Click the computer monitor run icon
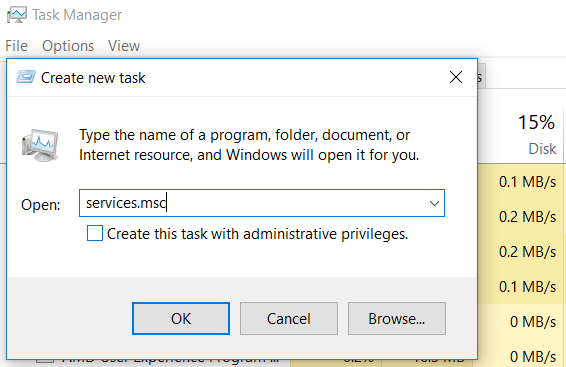Image resolution: width=566 pixels, height=367 pixels. [x=40, y=145]
